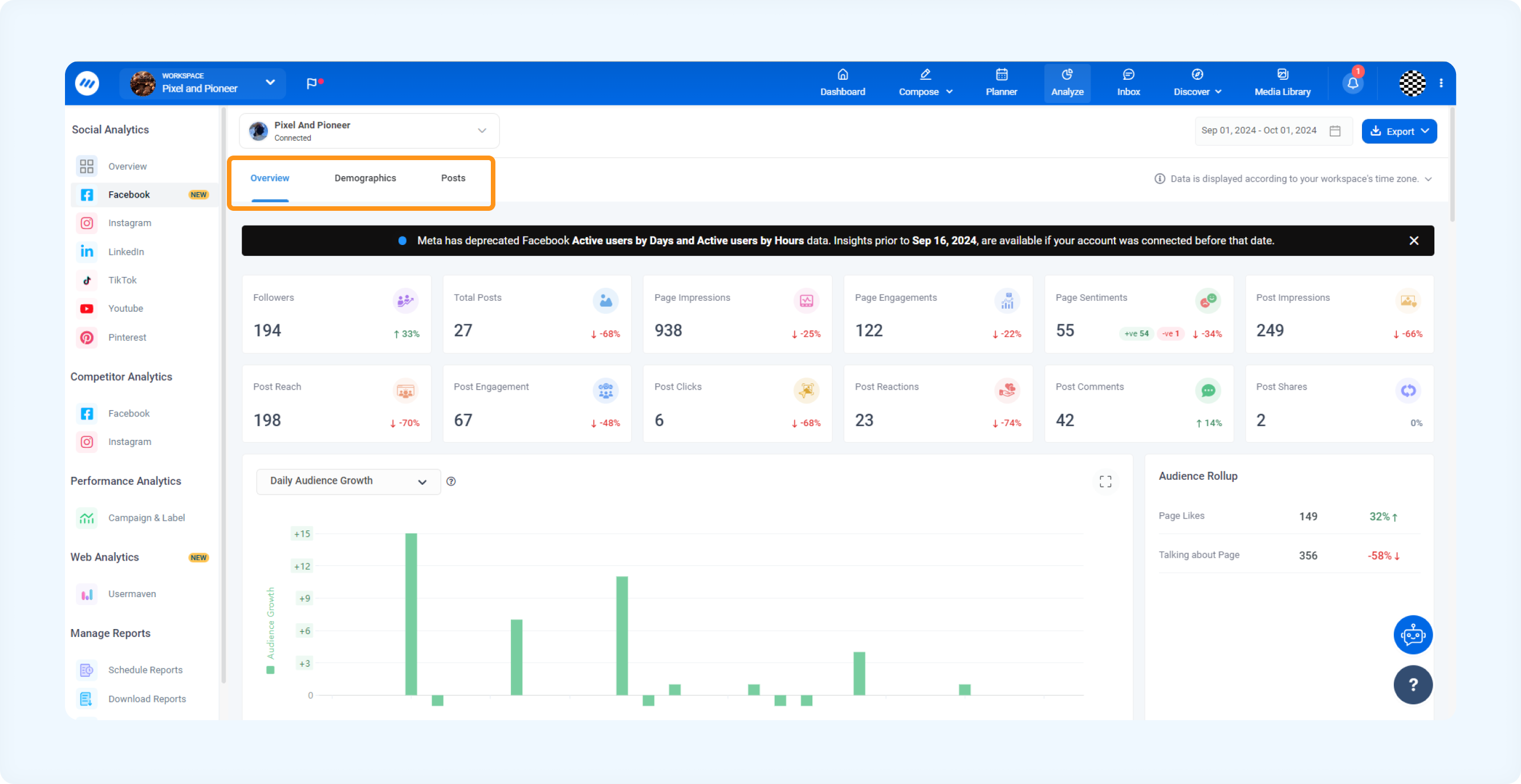Open the three-dot menu beside the profile avatar

pos(1441,83)
